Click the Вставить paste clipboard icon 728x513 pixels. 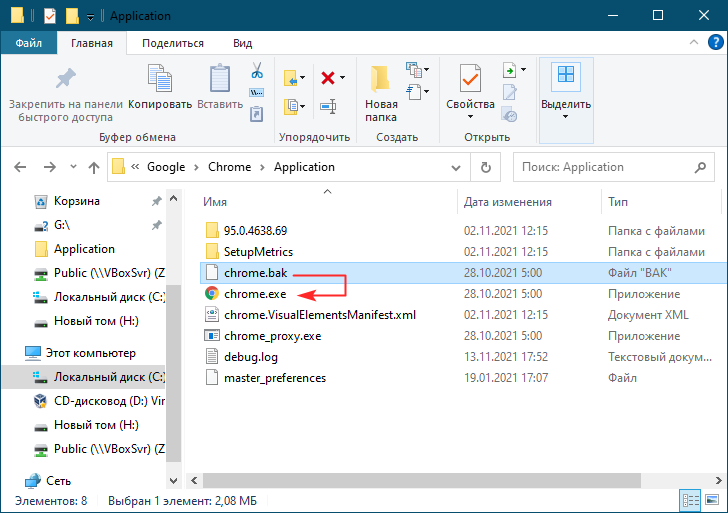coord(220,78)
